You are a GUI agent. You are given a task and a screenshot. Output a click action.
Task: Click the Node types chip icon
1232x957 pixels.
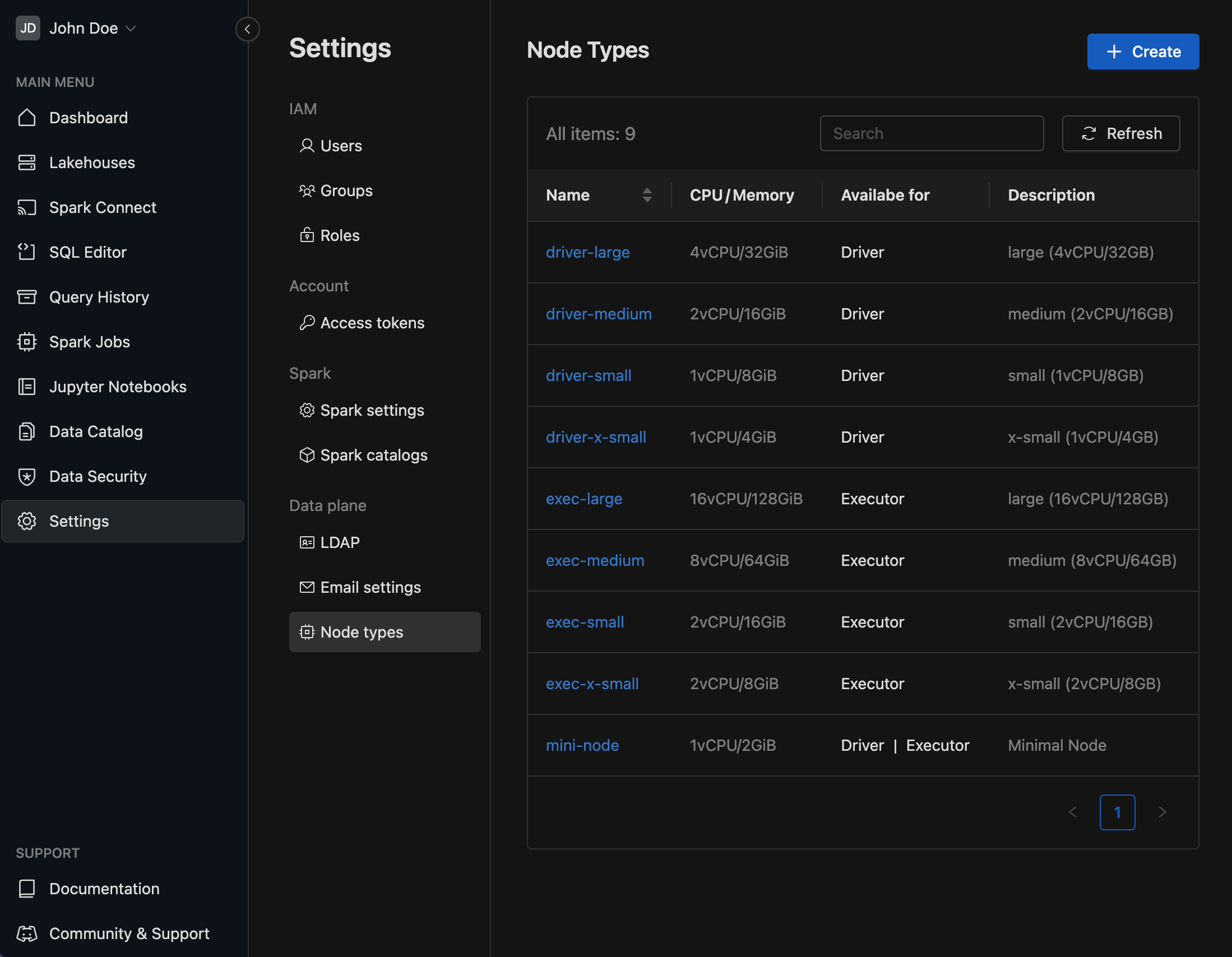coord(307,632)
